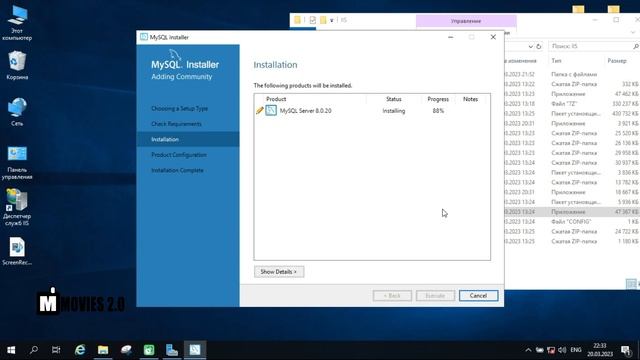The height and width of the screenshot is (360, 640).
Task: Click the MySQL Installer taskbar icon
Action: click(x=195, y=350)
